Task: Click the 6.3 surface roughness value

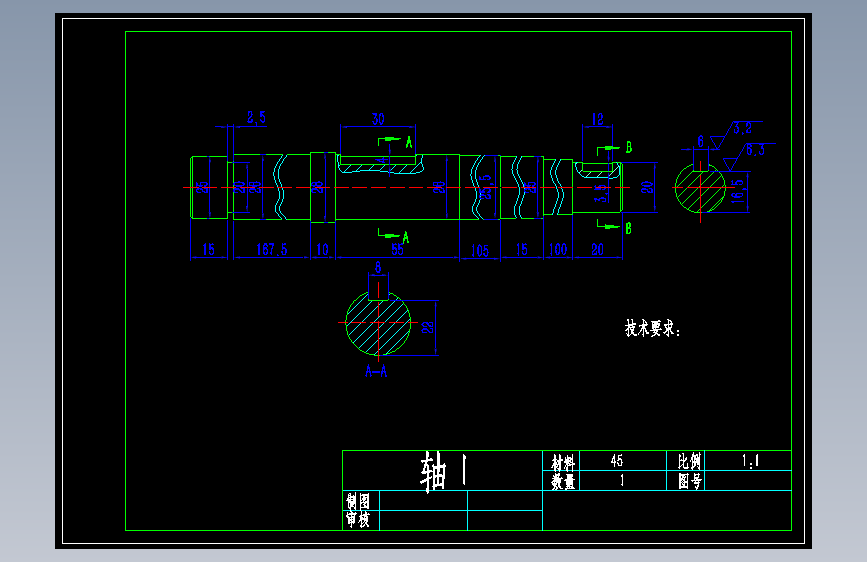Action: coord(755,150)
